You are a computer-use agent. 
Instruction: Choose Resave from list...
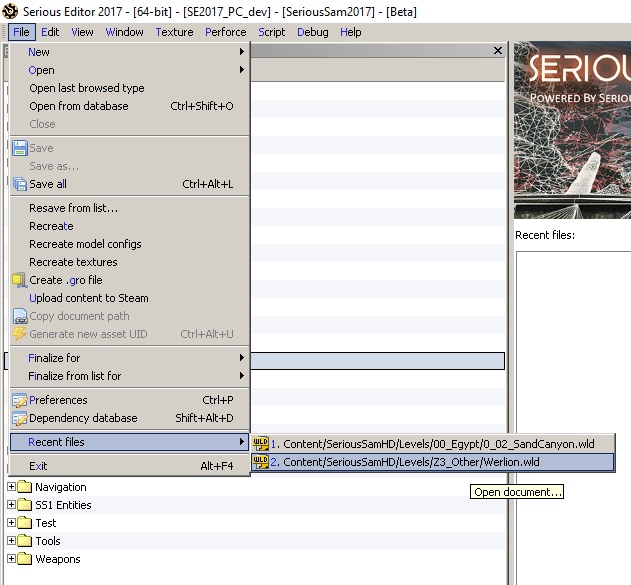(129, 208)
